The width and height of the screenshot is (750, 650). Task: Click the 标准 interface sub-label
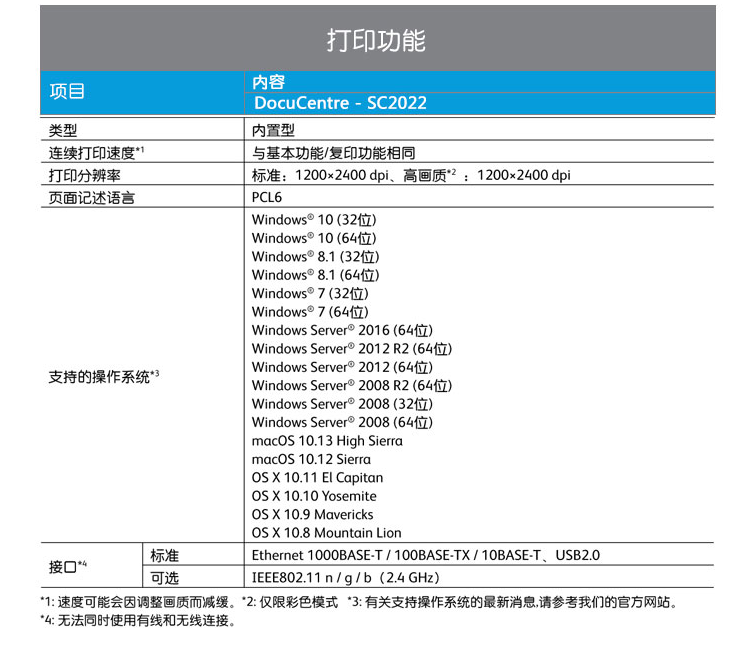pyautogui.click(x=165, y=555)
